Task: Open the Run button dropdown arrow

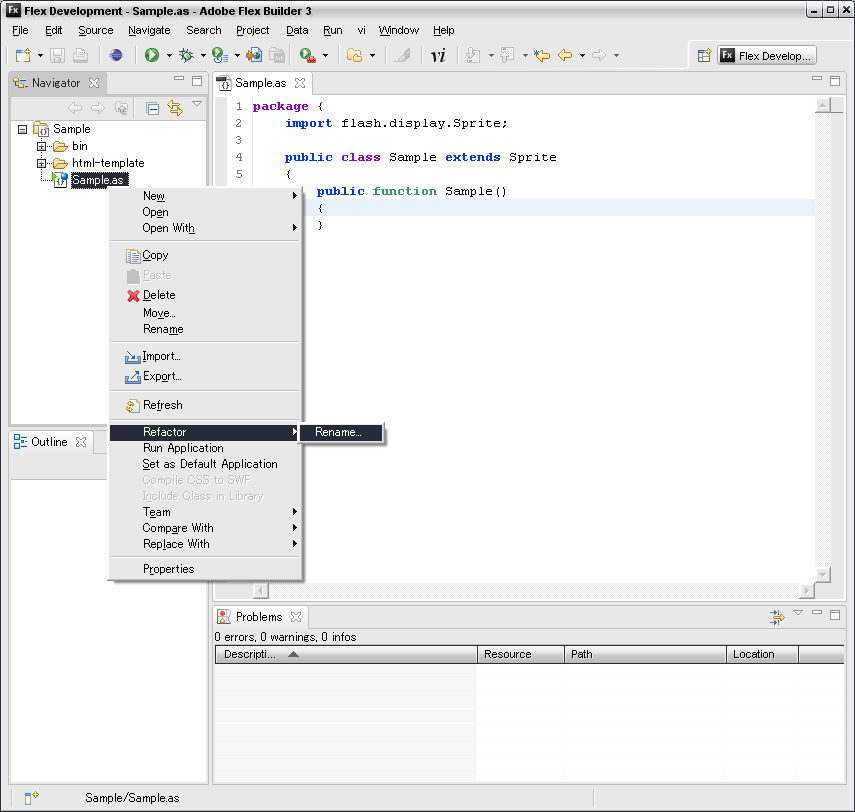Action: point(169,56)
